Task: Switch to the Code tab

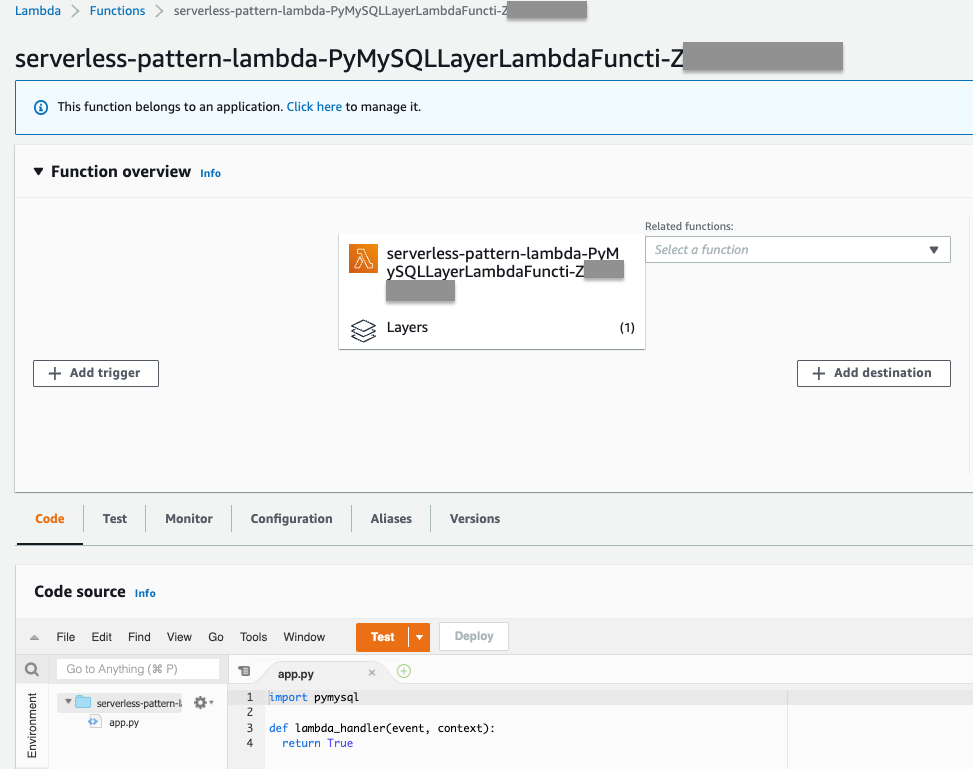Action: tap(50, 519)
